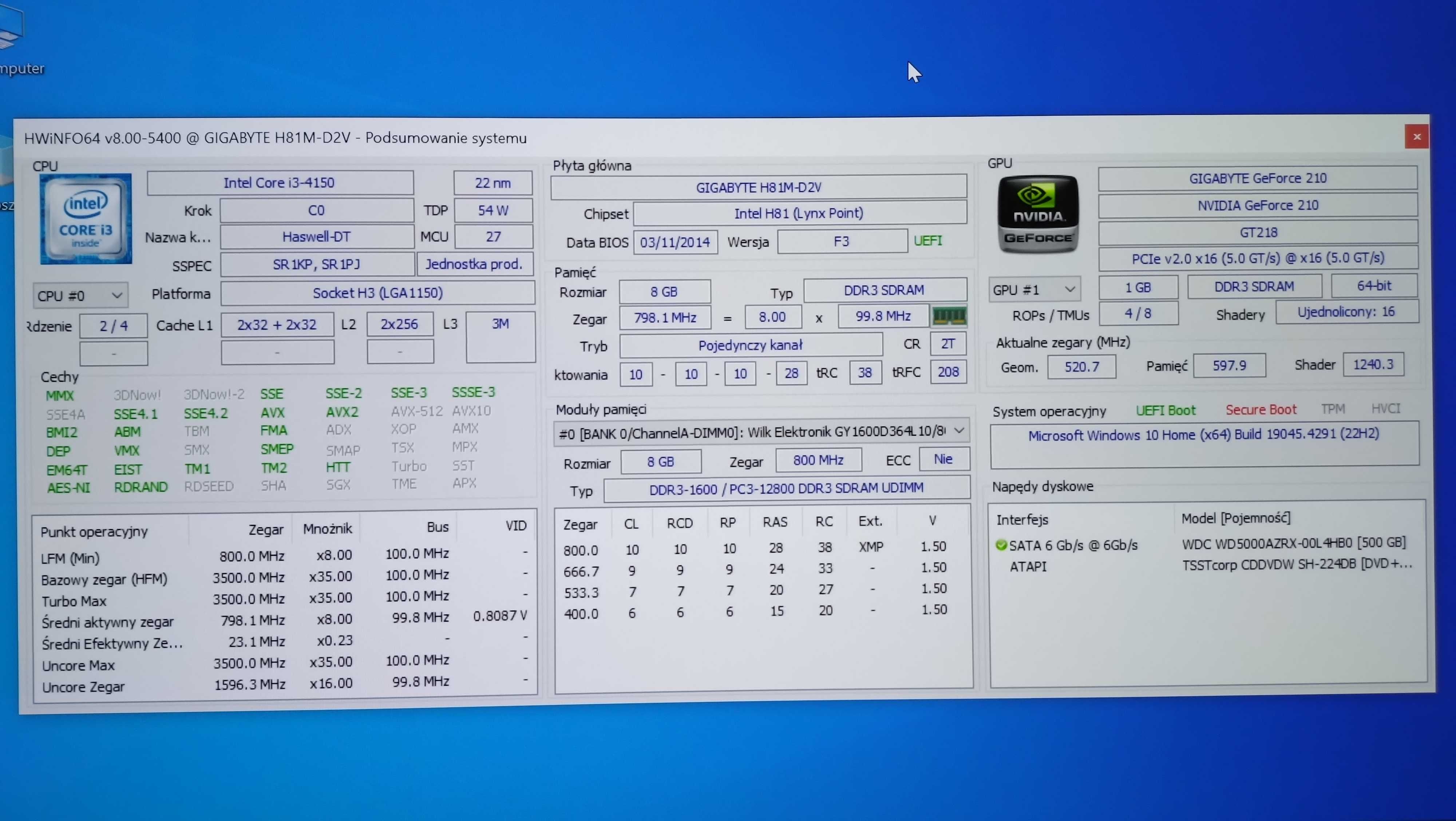Click the MCU 27 value
The image size is (1456, 821).
(x=494, y=237)
